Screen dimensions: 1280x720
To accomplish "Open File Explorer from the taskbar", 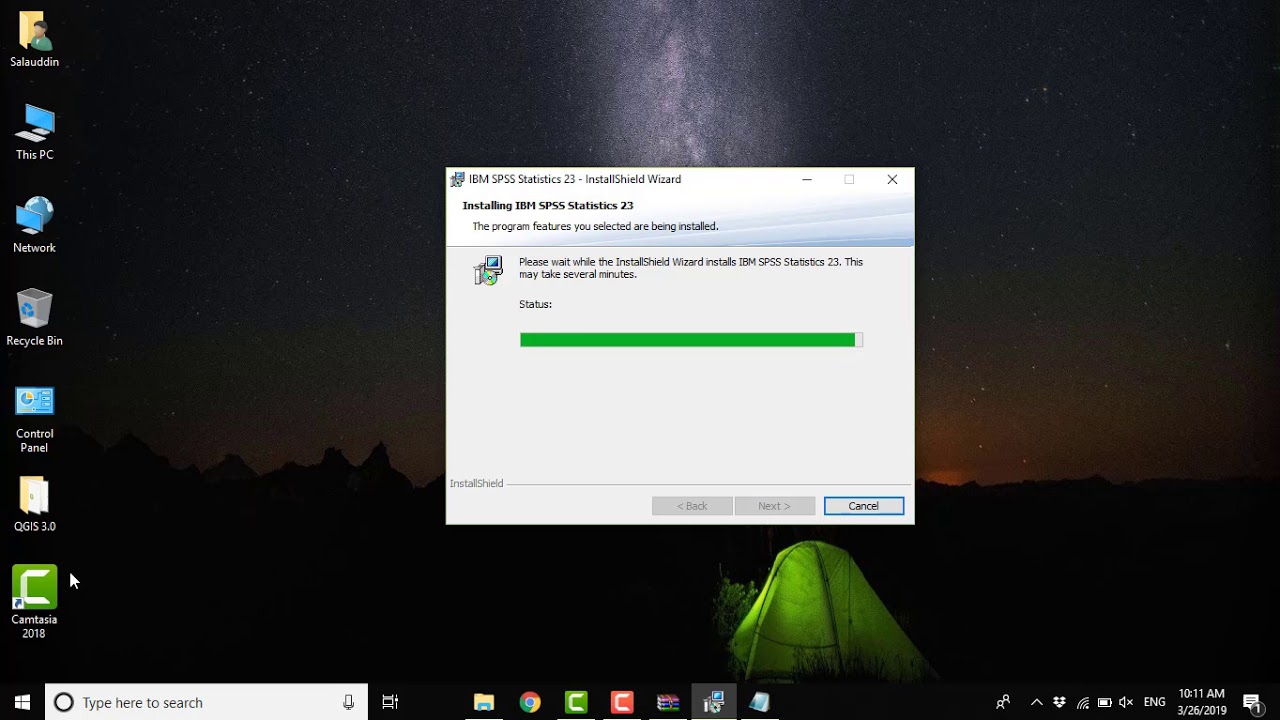I will (484, 702).
